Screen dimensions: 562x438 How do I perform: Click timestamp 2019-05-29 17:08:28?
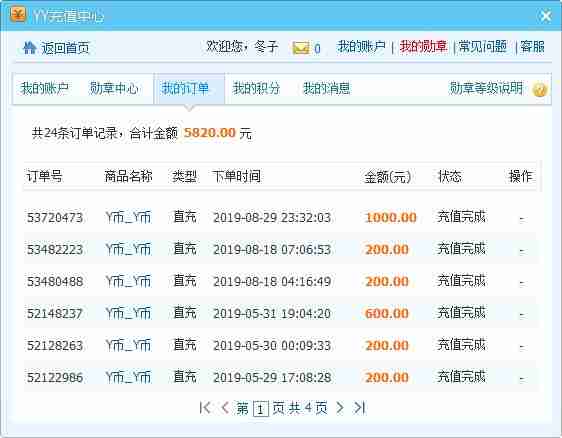[272, 377]
